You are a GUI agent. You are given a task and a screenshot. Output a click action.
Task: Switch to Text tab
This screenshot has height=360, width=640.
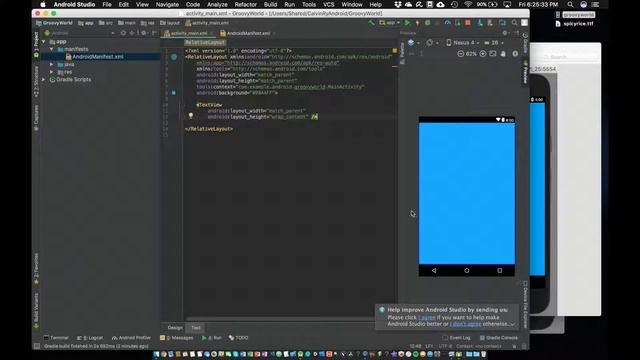196,328
